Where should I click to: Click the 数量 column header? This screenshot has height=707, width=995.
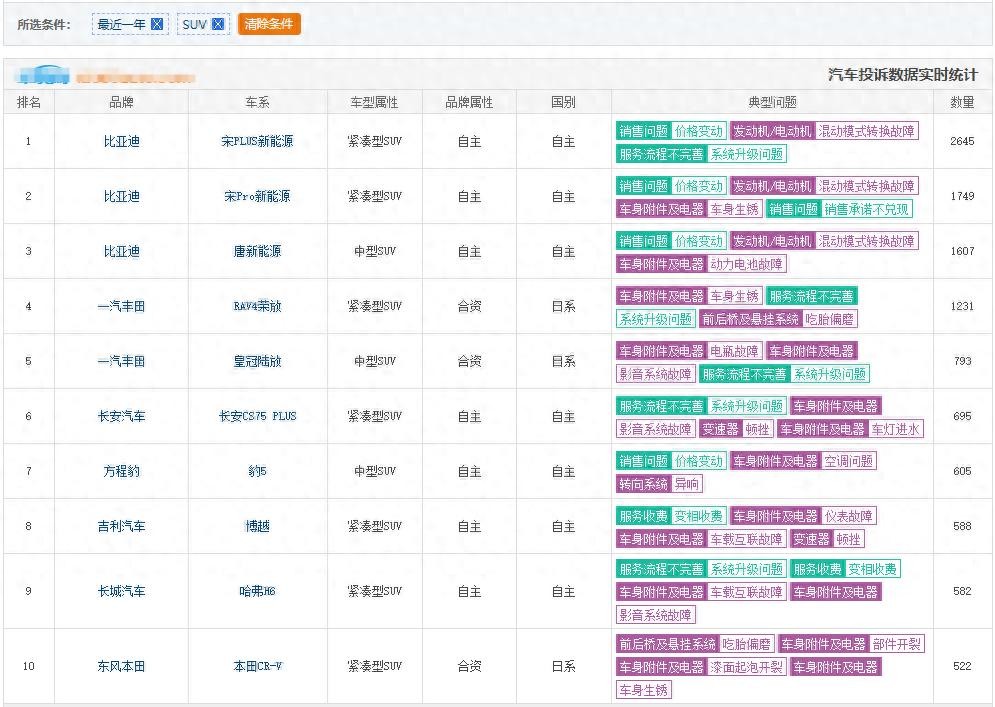[x=962, y=102]
